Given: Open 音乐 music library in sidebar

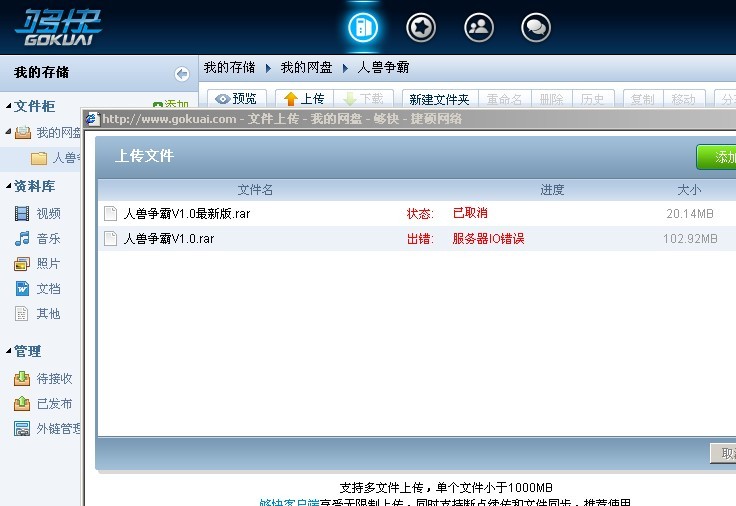Looking at the screenshot, I should click(48, 238).
